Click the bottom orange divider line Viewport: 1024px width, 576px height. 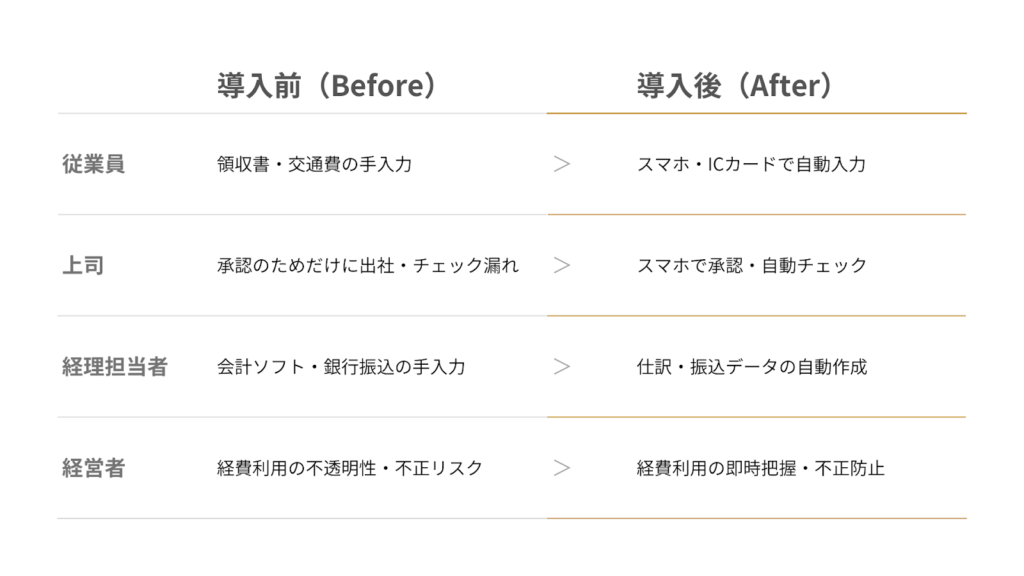pyautogui.click(x=756, y=518)
